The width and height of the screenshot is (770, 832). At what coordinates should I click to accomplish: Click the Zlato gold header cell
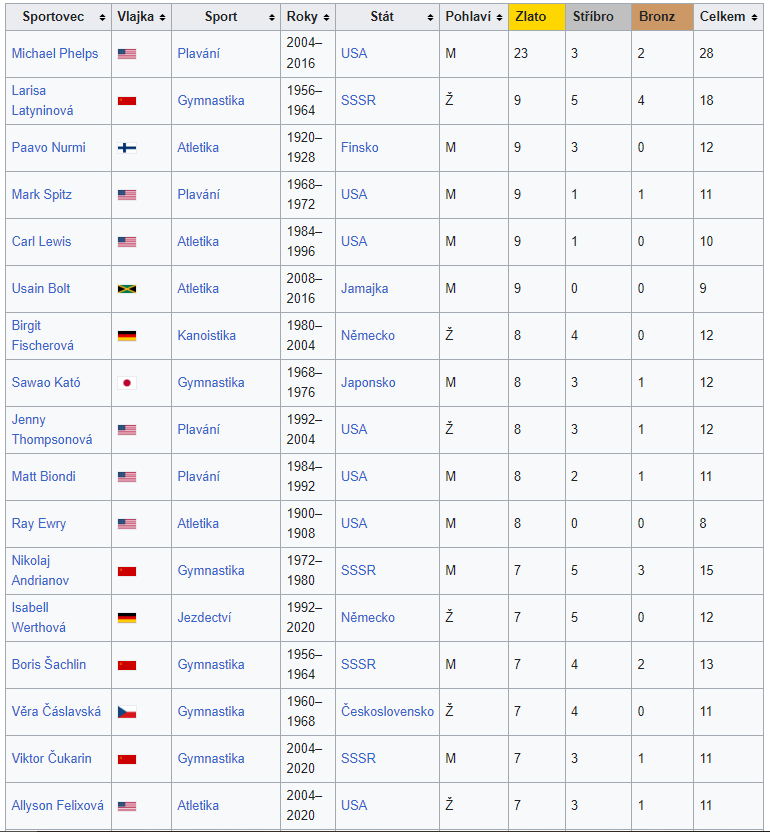(537, 17)
